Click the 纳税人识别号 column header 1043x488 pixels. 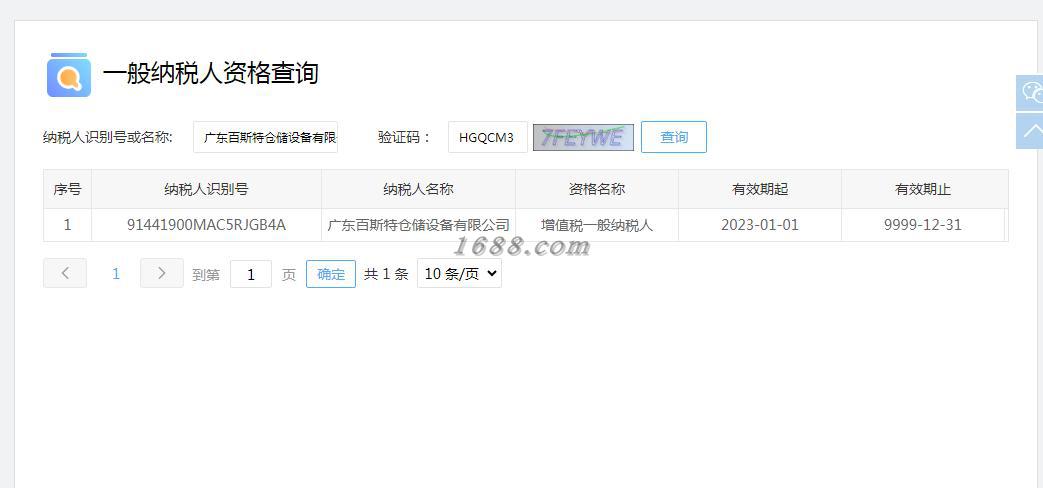click(206, 189)
